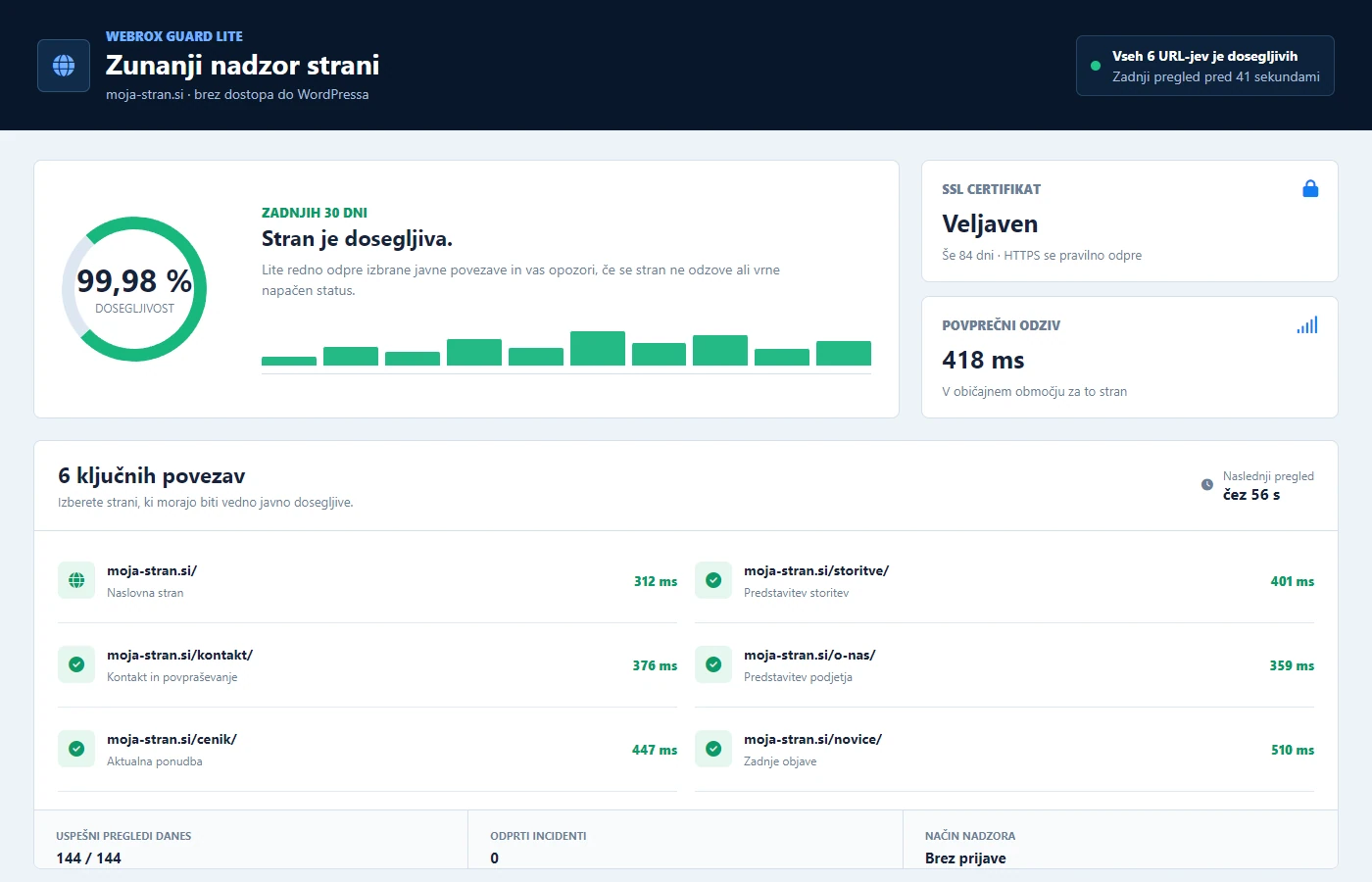Click the '359 ms' response time
This screenshot has height=882, width=1372.
tap(1292, 665)
